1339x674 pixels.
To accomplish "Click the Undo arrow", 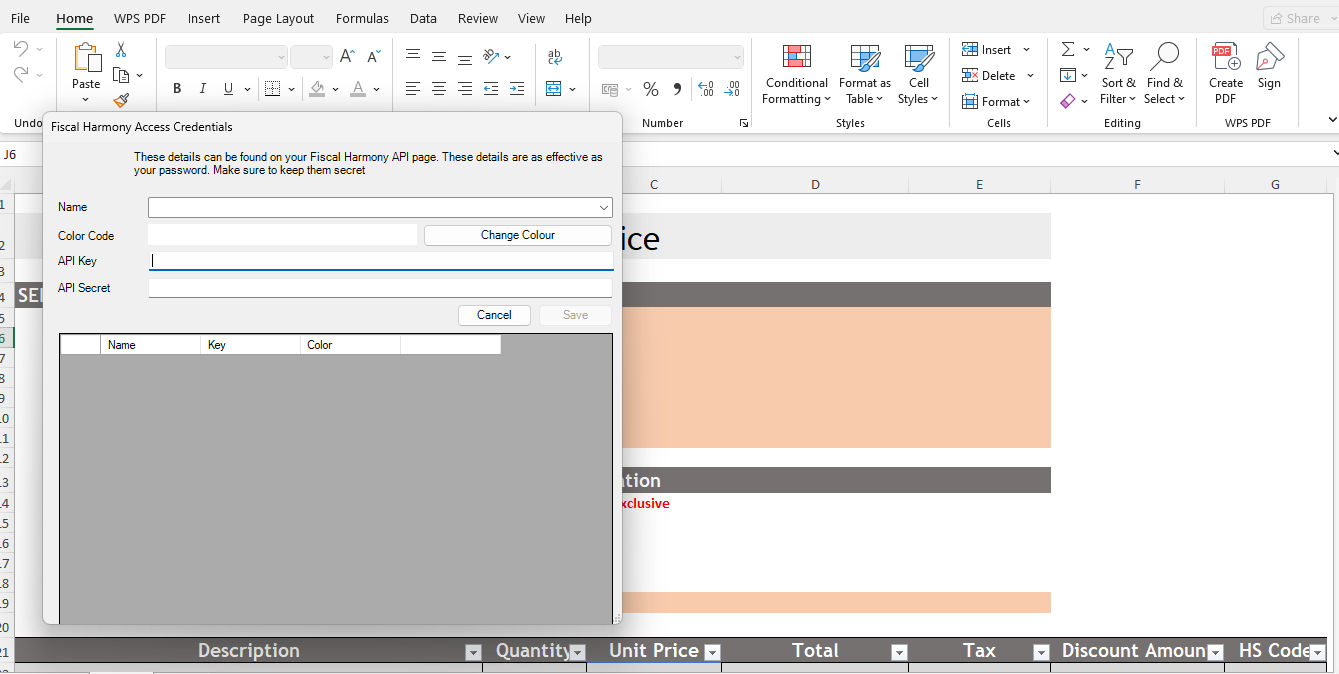I will (x=21, y=48).
